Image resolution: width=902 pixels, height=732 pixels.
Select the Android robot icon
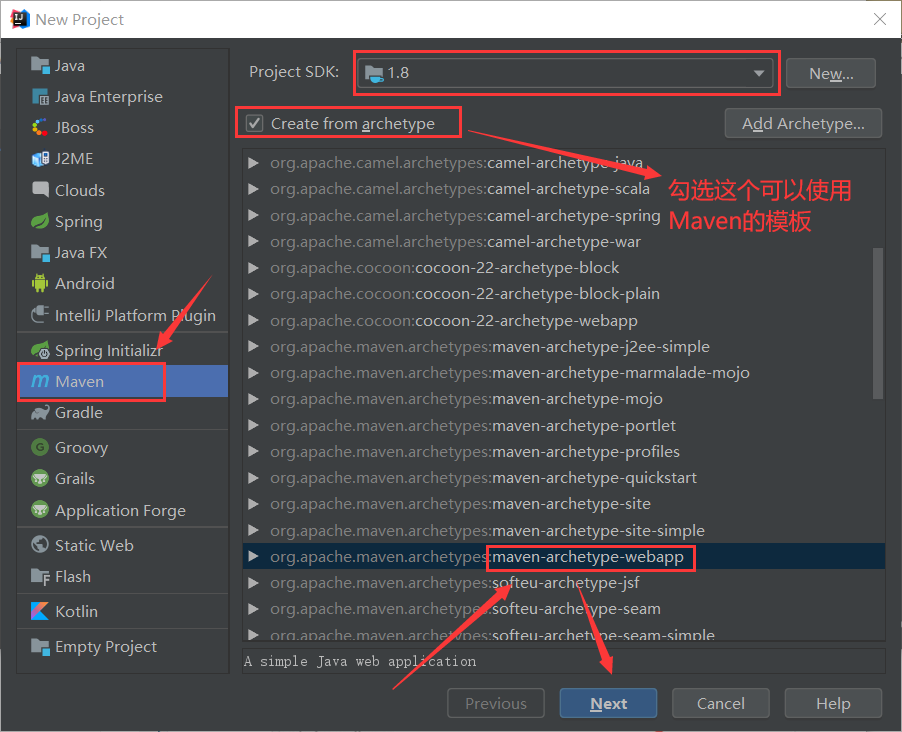[40, 284]
